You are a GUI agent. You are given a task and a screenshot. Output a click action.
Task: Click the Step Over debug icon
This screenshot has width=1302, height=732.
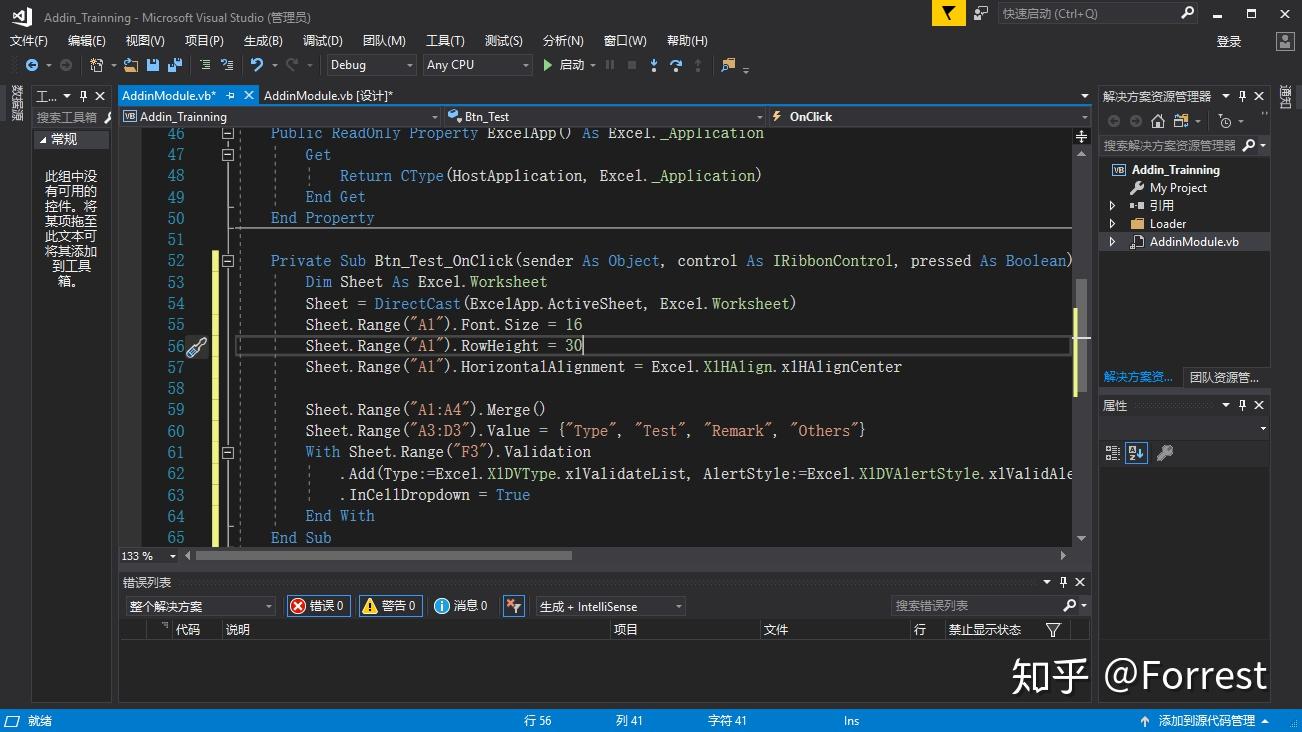676,65
